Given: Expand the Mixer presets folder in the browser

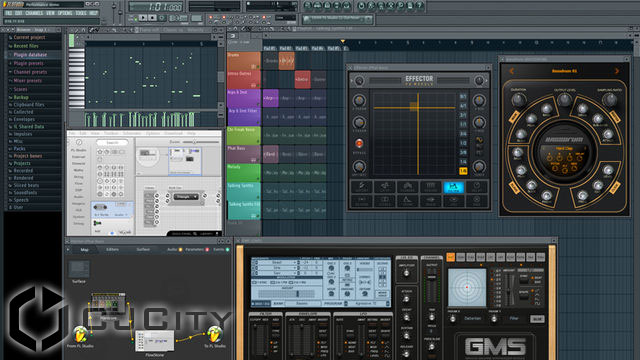Looking at the screenshot, I should click(27, 80).
